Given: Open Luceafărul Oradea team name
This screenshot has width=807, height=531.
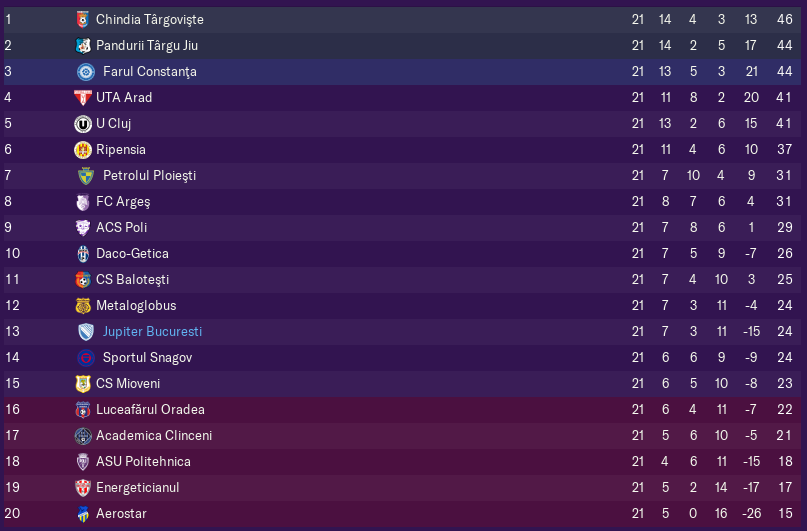Looking at the screenshot, I should (150, 410).
